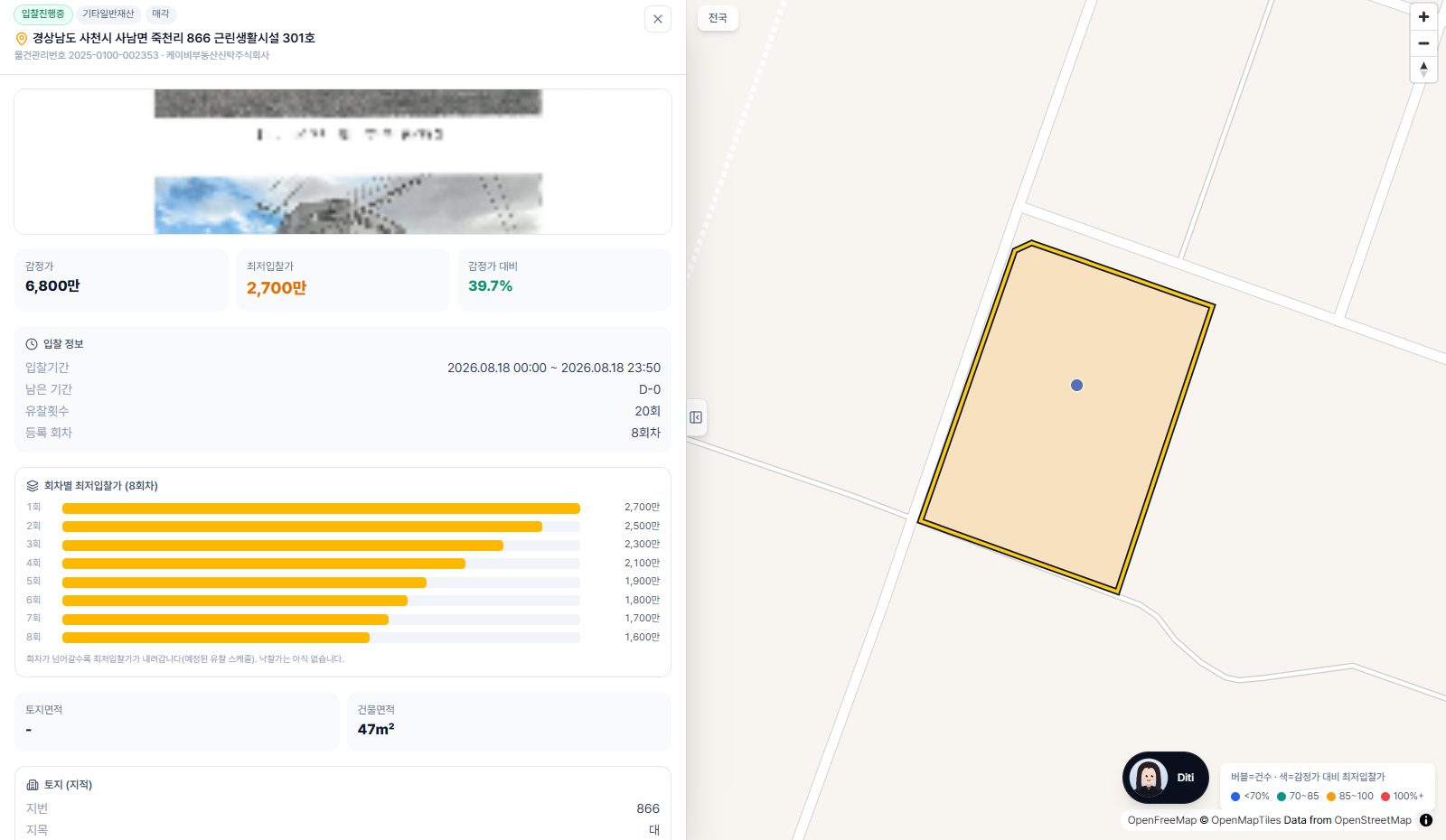Click the 매각 tag
The width and height of the screenshot is (1446, 840).
point(160,14)
